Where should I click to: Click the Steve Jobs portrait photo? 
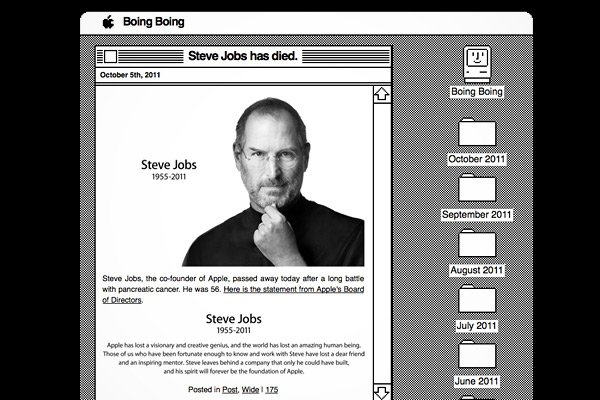(272, 182)
